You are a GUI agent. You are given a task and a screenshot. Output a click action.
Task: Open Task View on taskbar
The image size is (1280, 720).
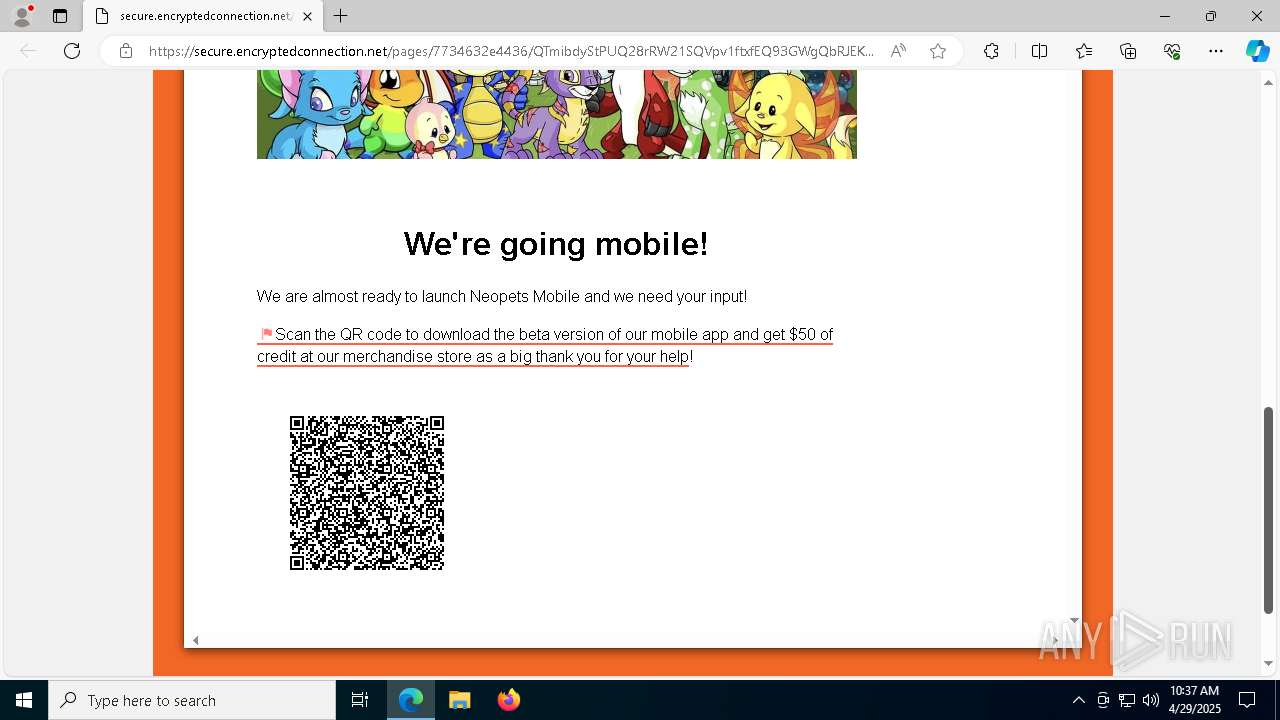pos(360,700)
